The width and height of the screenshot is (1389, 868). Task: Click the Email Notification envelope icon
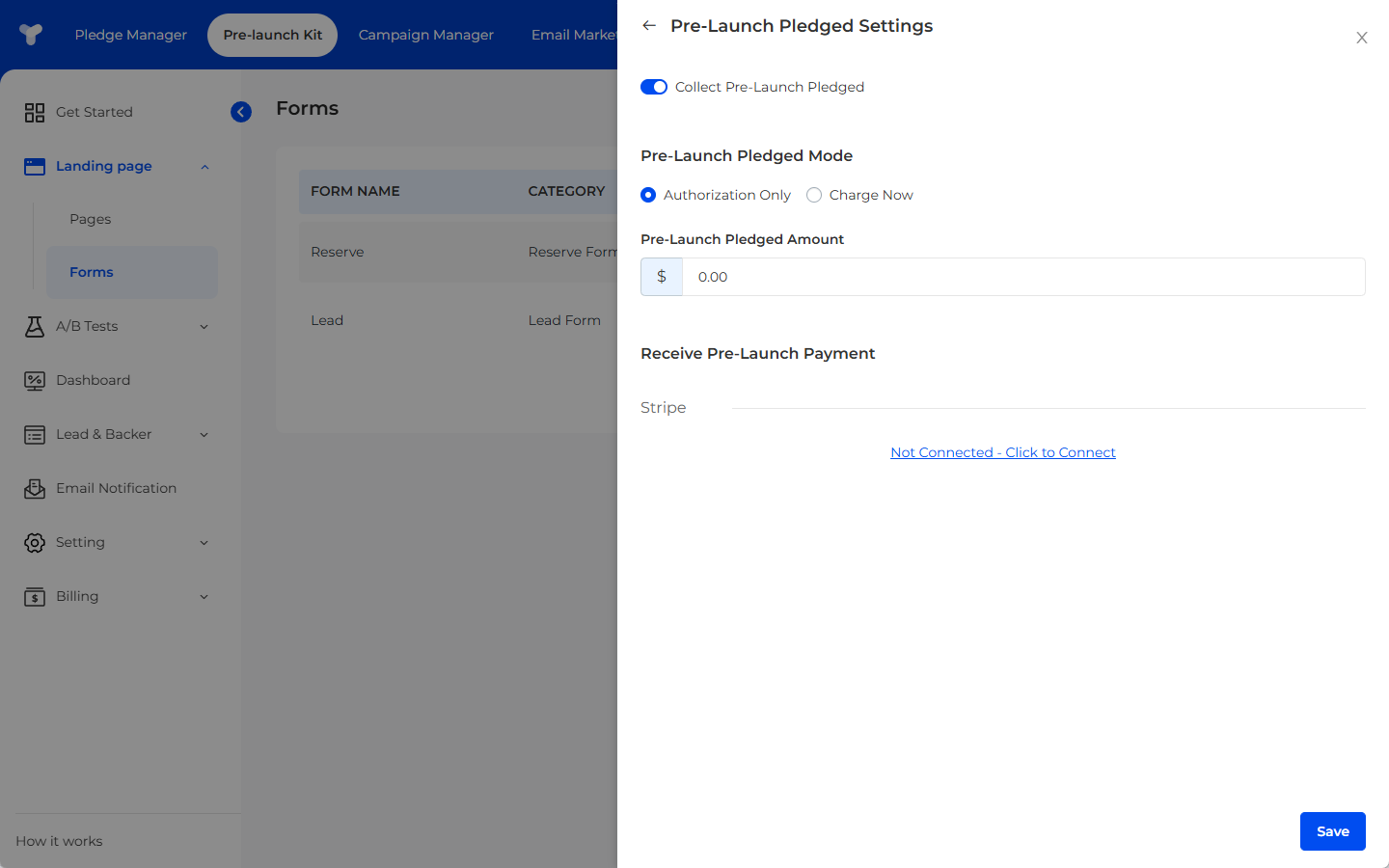click(x=35, y=489)
